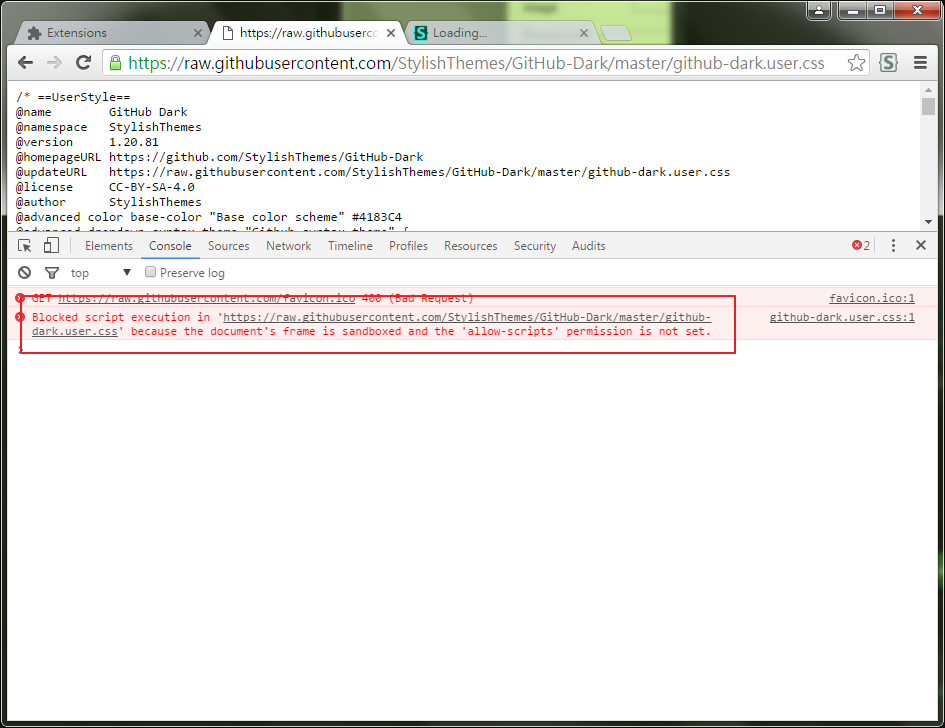Screen dimensions: 945x728
Task: Close the DevTools panel
Action: 921,245
